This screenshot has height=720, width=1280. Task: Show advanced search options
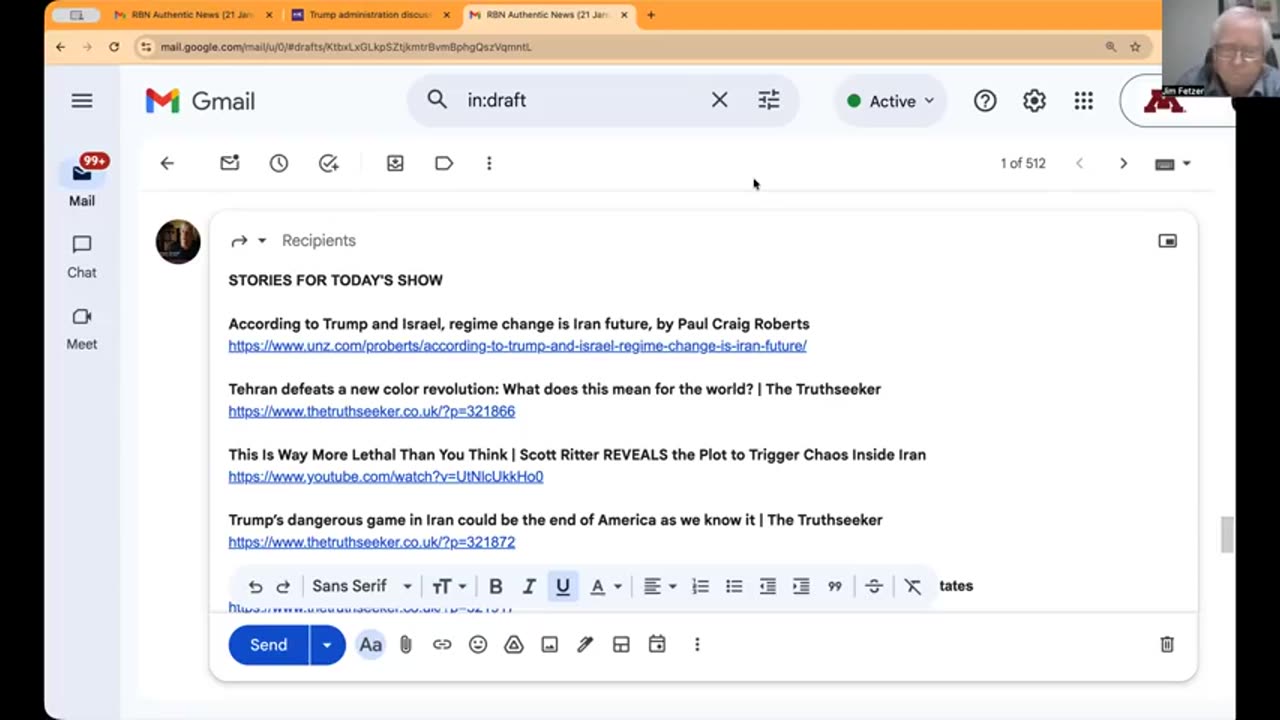[x=768, y=100]
